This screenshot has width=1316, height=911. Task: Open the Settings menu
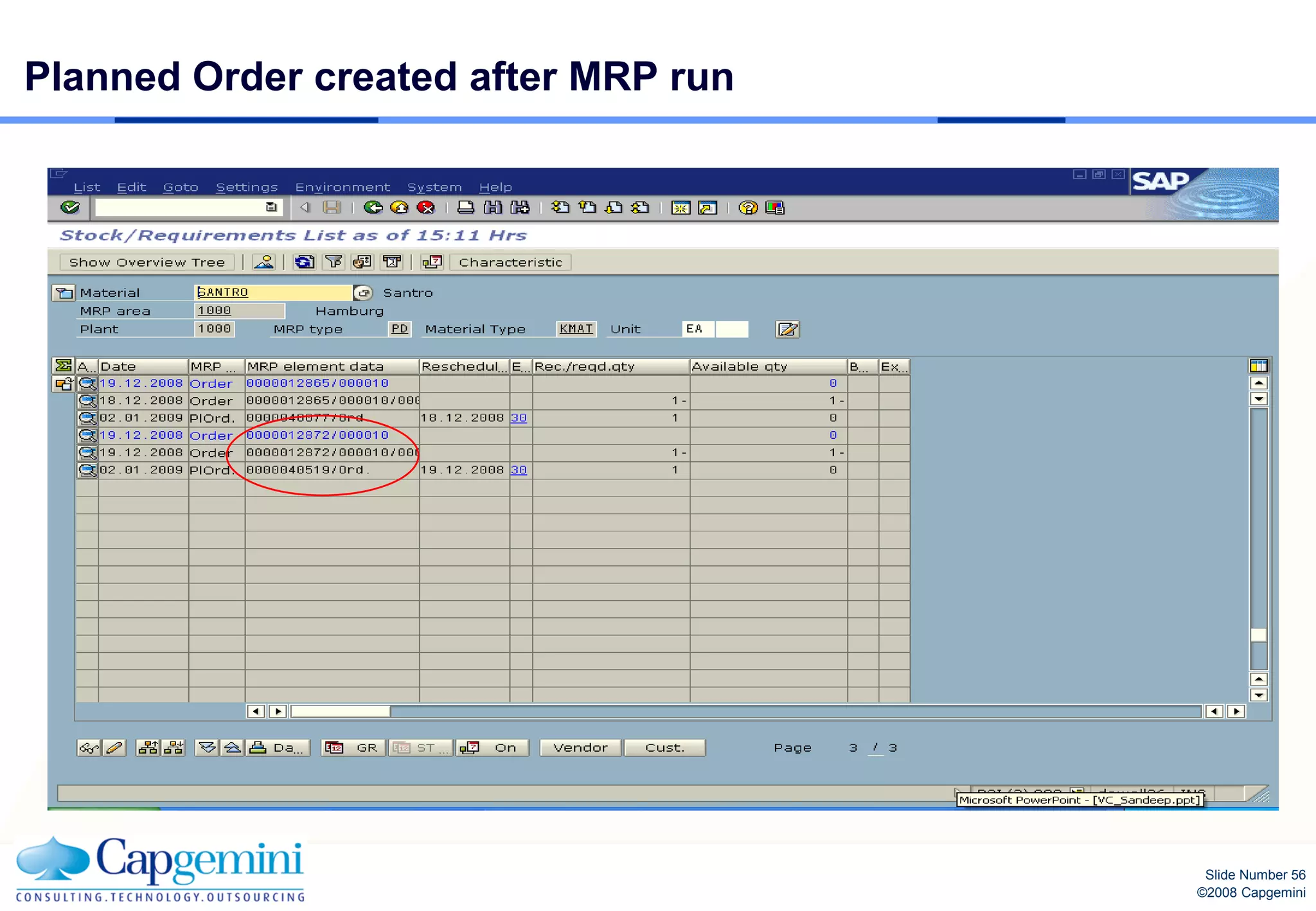click(x=247, y=187)
